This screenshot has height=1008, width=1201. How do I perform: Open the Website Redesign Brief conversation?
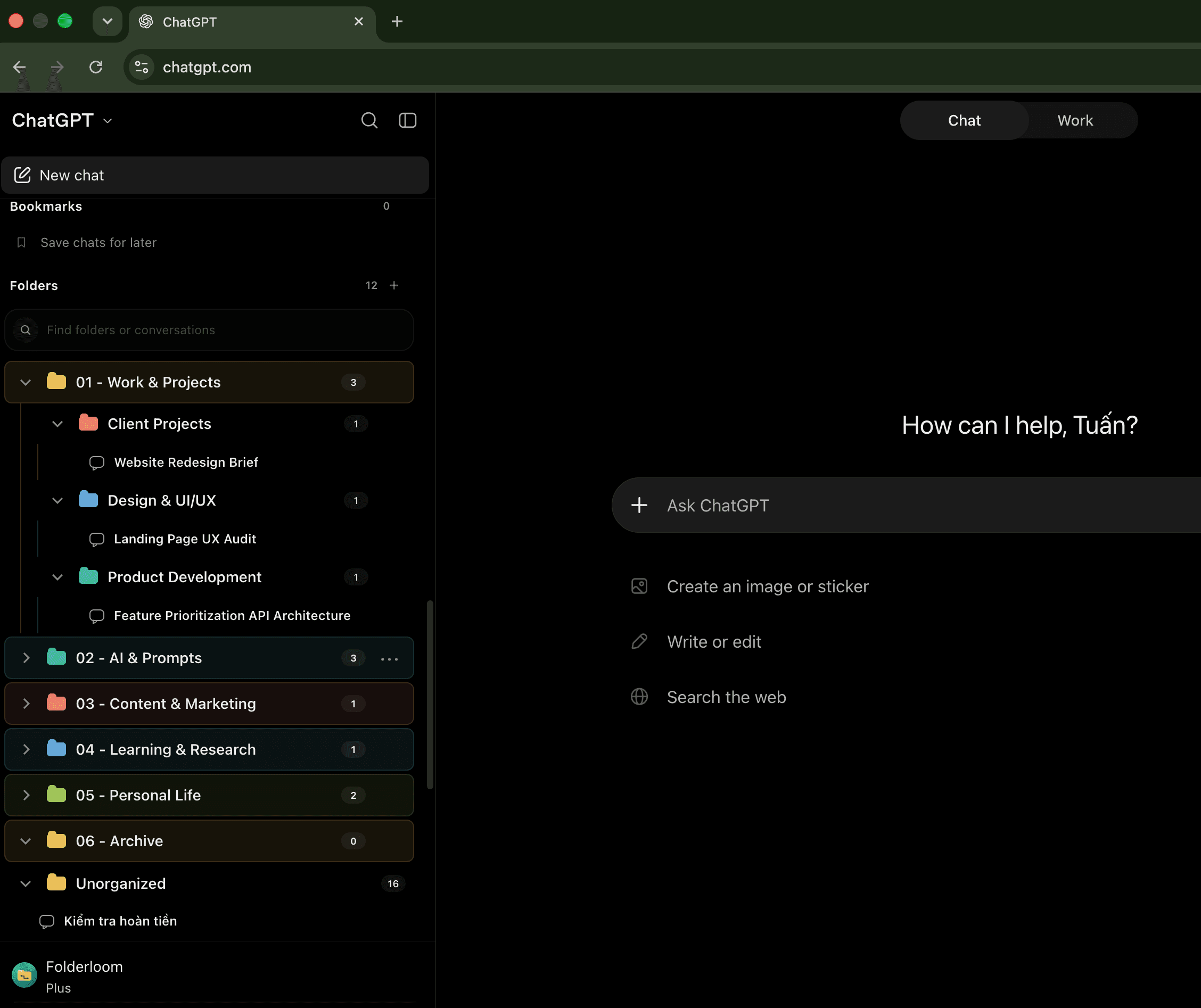[186, 462]
